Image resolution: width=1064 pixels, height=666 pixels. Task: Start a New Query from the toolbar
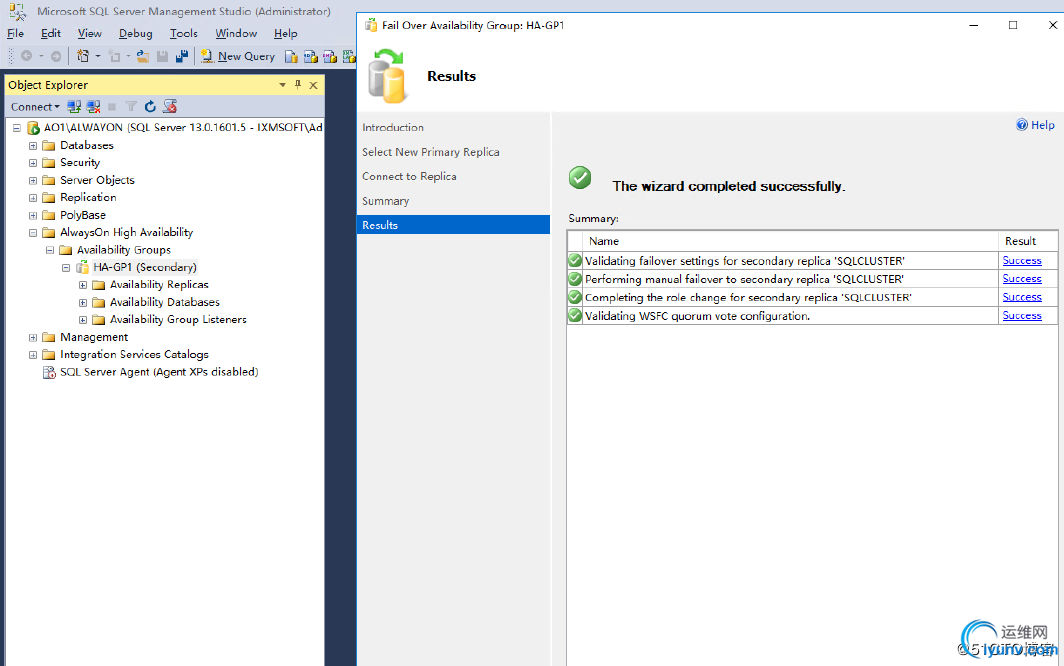click(x=238, y=56)
